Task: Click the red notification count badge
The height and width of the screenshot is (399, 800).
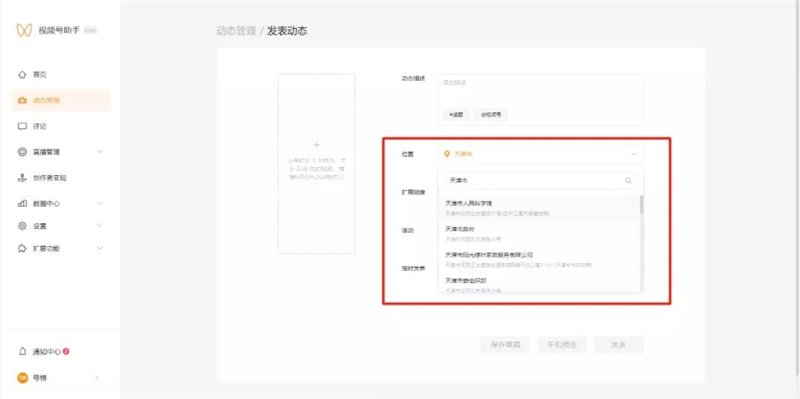Action: click(66, 352)
